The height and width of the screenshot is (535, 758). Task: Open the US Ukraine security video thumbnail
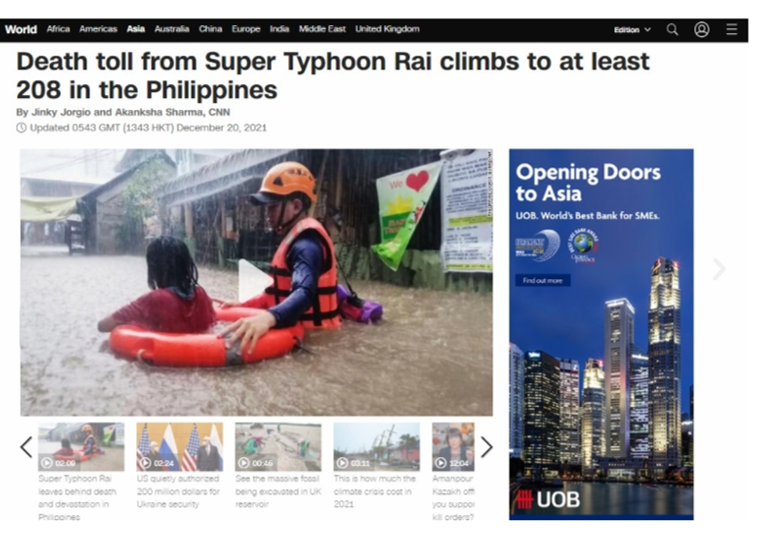click(x=180, y=447)
